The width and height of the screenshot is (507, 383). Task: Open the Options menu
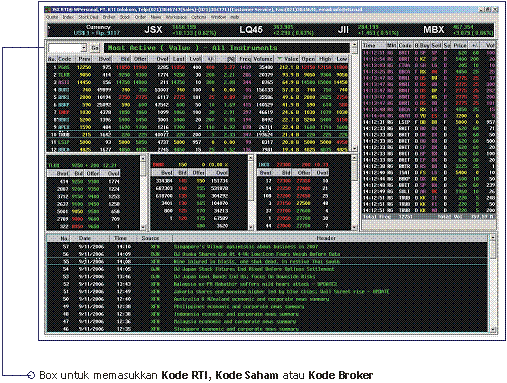pos(199,17)
